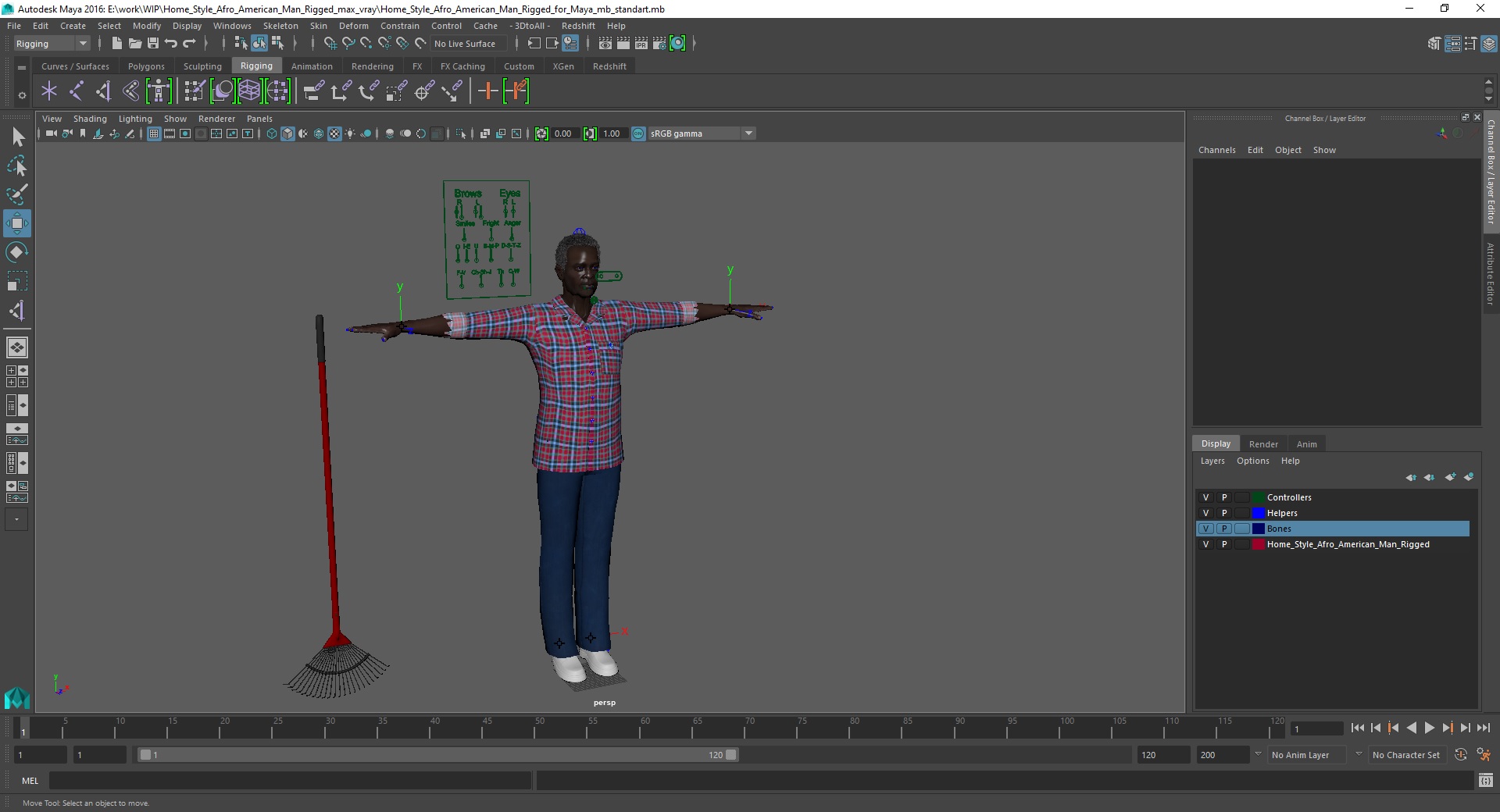
Task: Toggle visibility of Home_Style_Afro_American_Man_Rigged layer
Action: point(1205,544)
